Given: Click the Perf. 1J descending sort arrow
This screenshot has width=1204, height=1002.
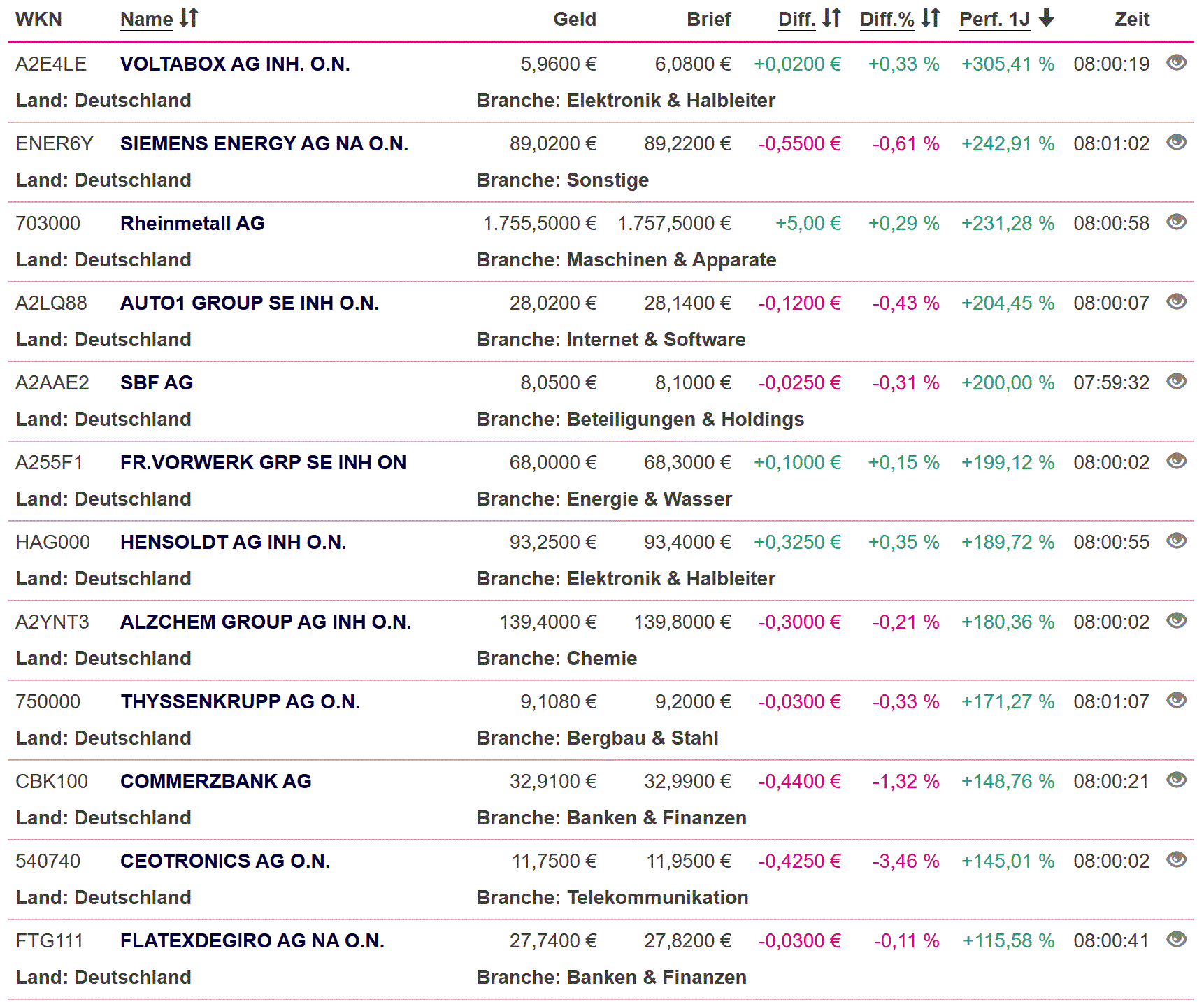Looking at the screenshot, I should 1047,18.
